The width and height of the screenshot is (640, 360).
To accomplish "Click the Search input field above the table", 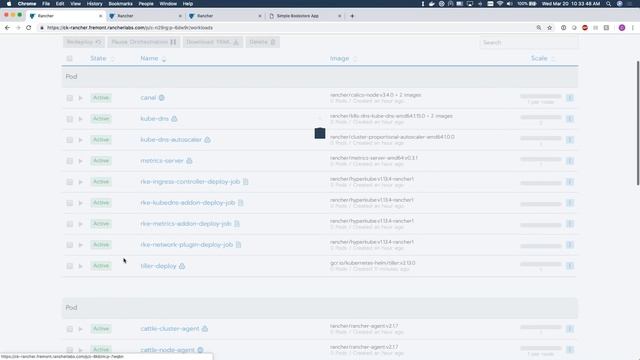I will 529,42.
